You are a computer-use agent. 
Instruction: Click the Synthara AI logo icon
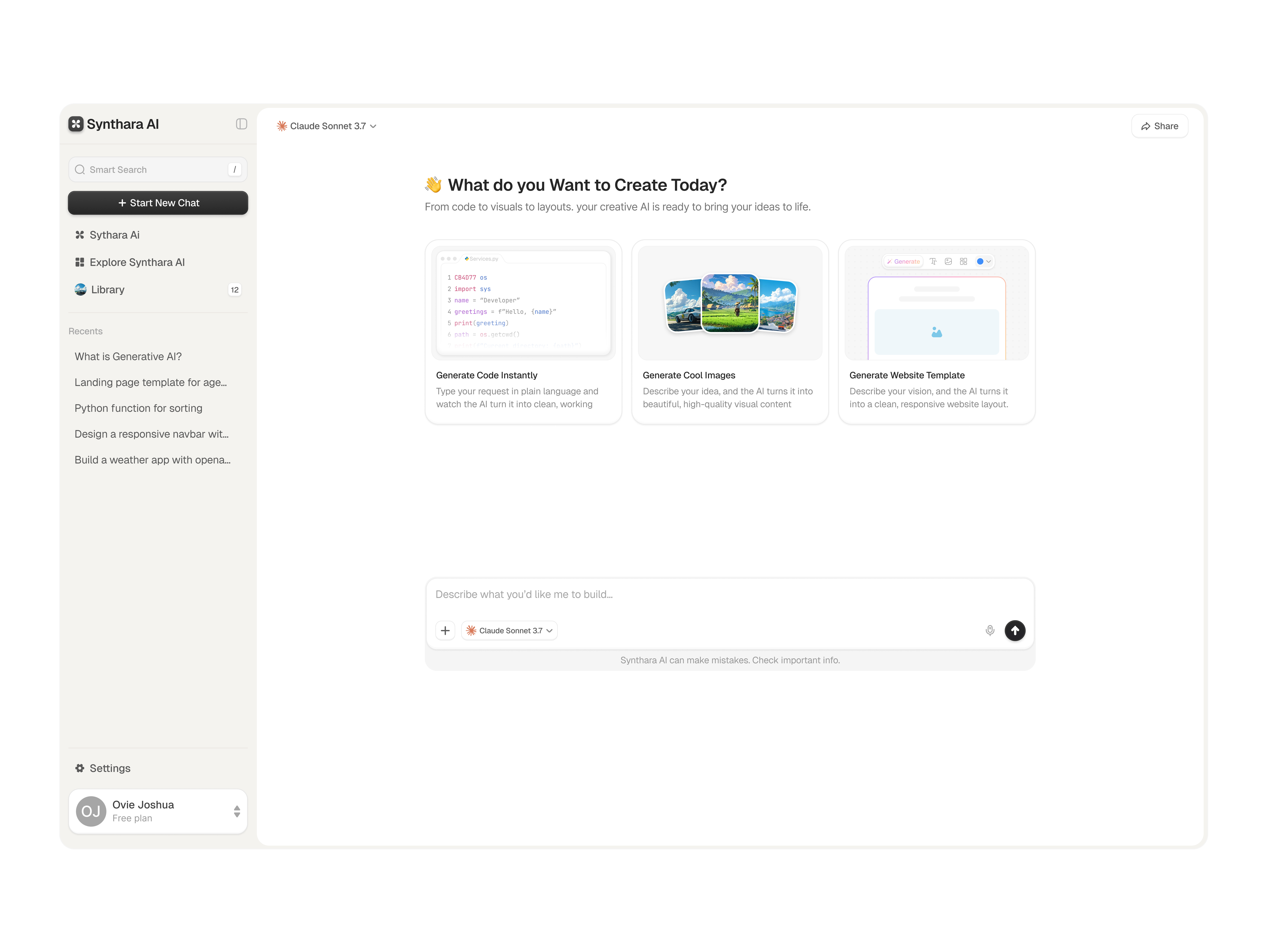point(76,124)
